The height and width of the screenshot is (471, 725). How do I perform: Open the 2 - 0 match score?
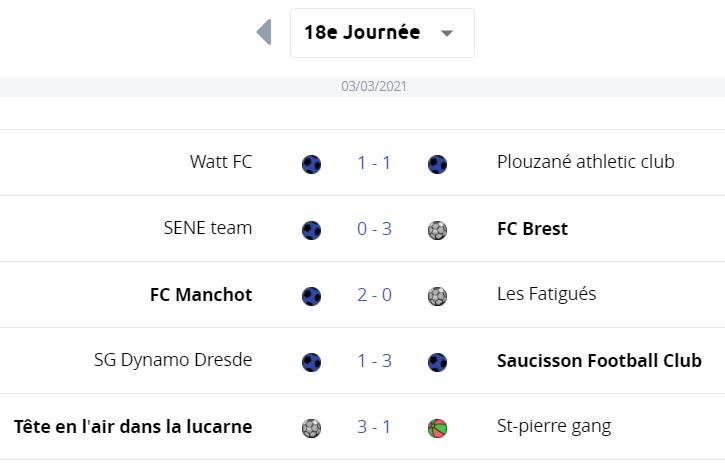375,295
